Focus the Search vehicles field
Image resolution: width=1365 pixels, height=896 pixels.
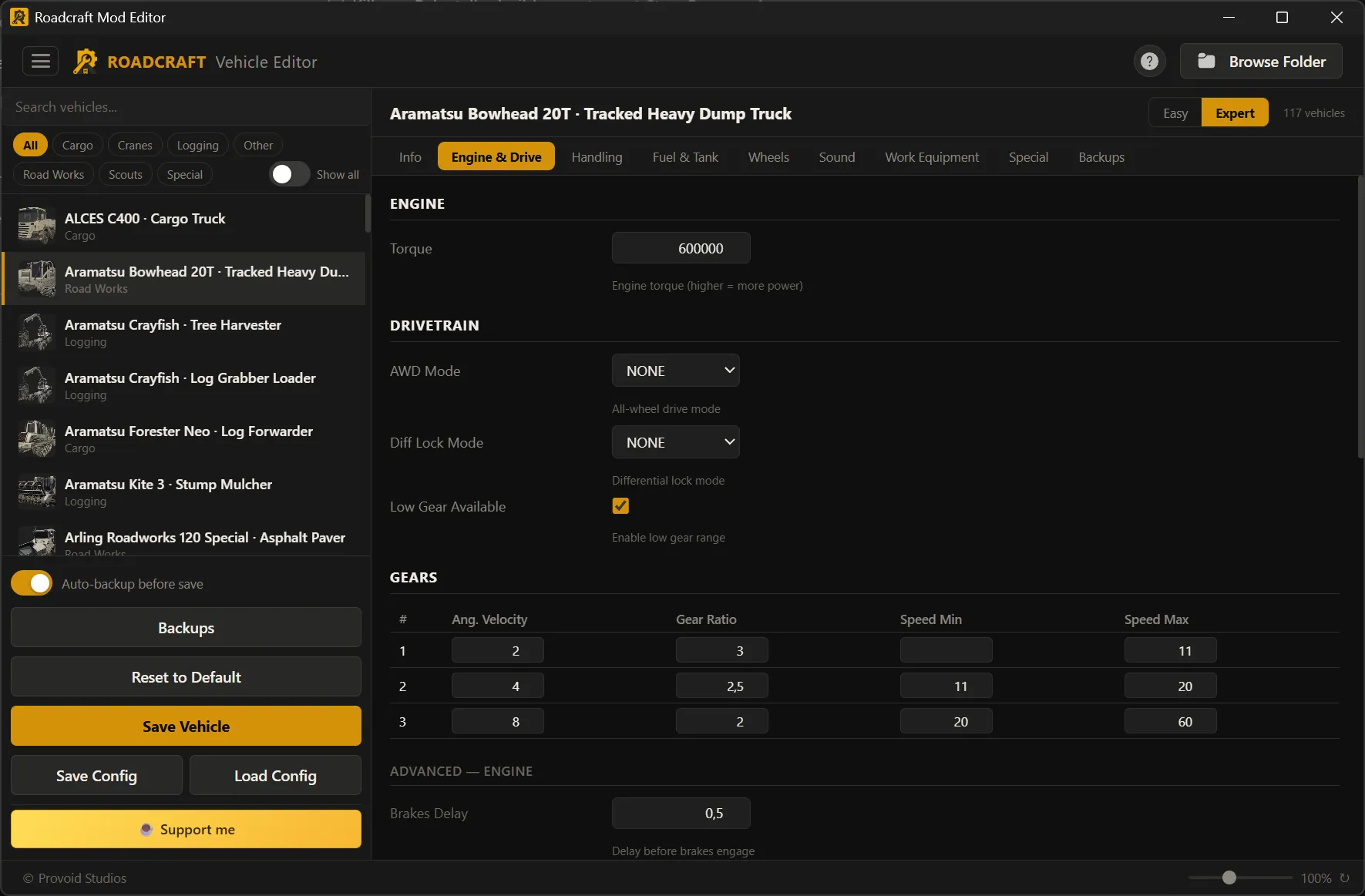(x=186, y=107)
